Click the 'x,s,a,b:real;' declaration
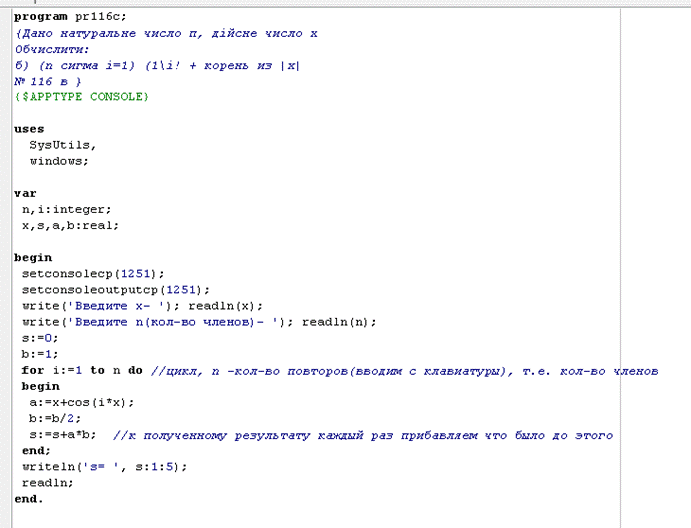 [70, 226]
